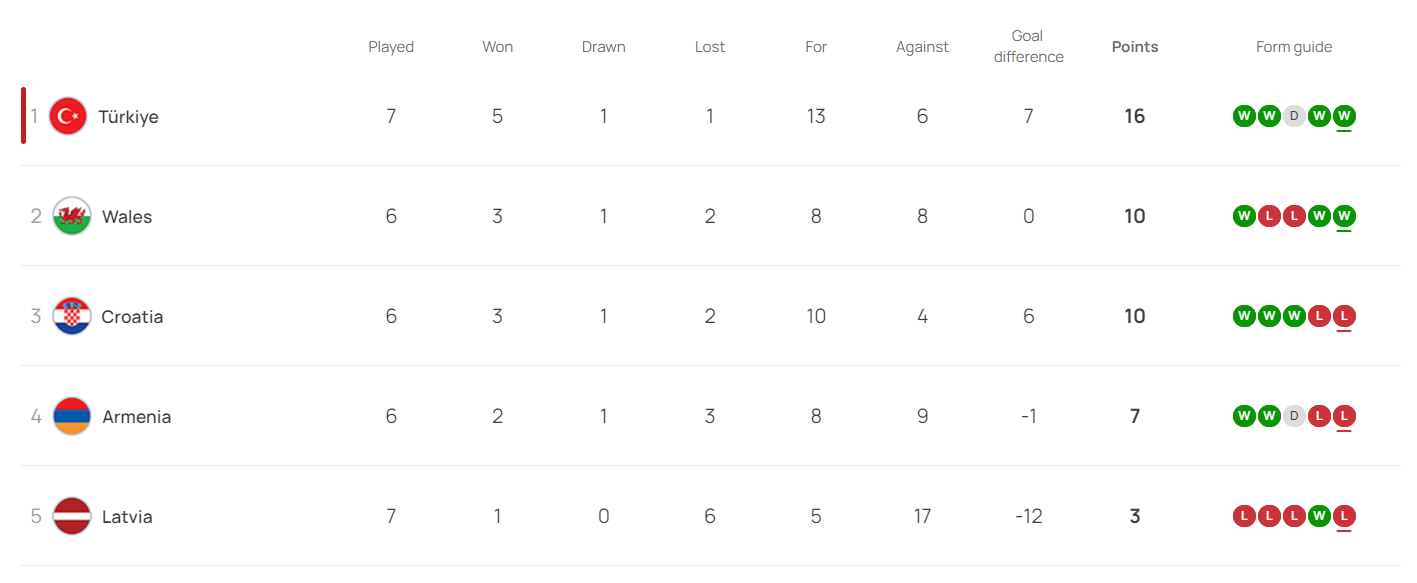1417x583 pixels.
Task: Click the Form guide column header
Action: pos(1294,47)
